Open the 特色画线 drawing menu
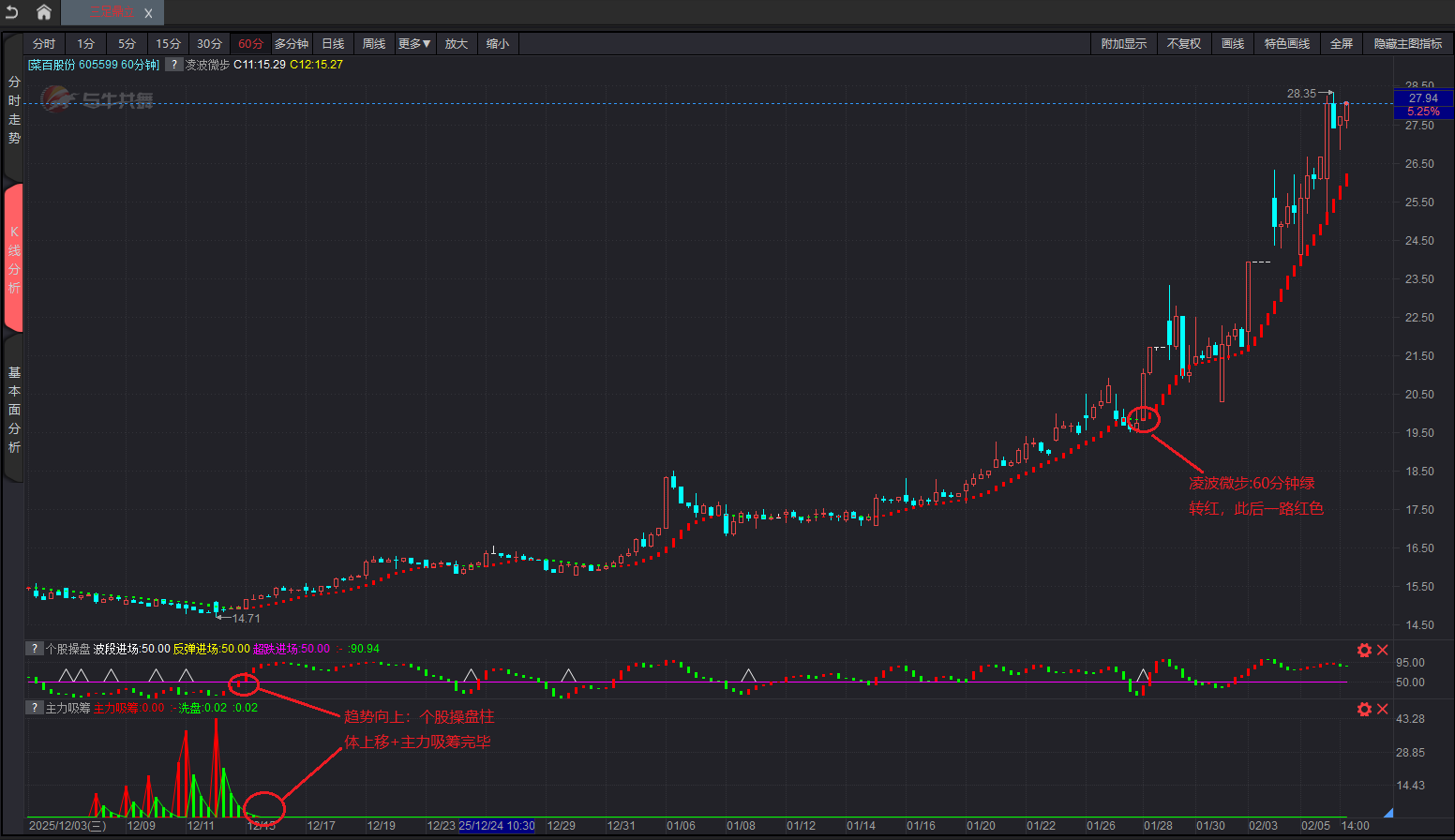The height and width of the screenshot is (840, 1455). [x=1286, y=44]
